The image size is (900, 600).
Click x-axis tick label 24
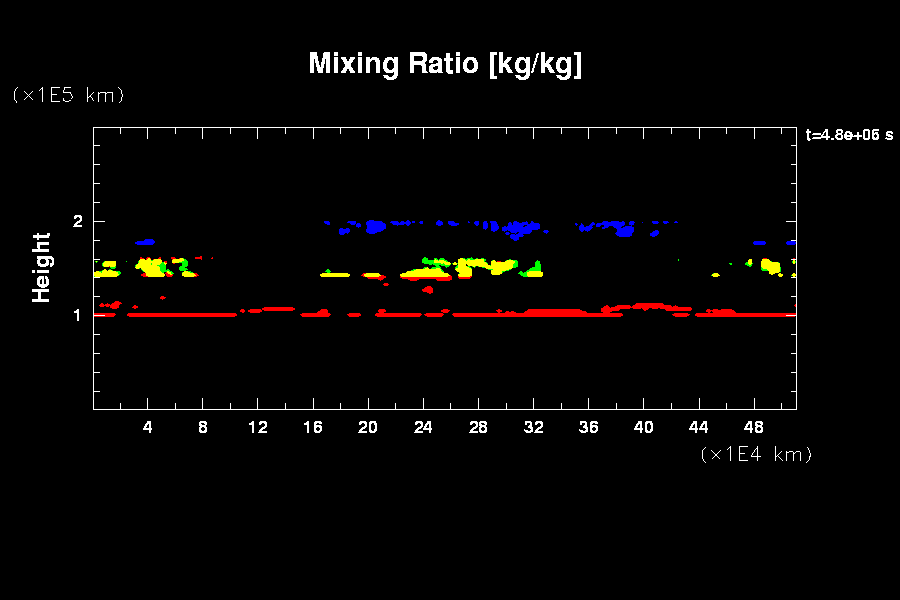click(x=423, y=427)
